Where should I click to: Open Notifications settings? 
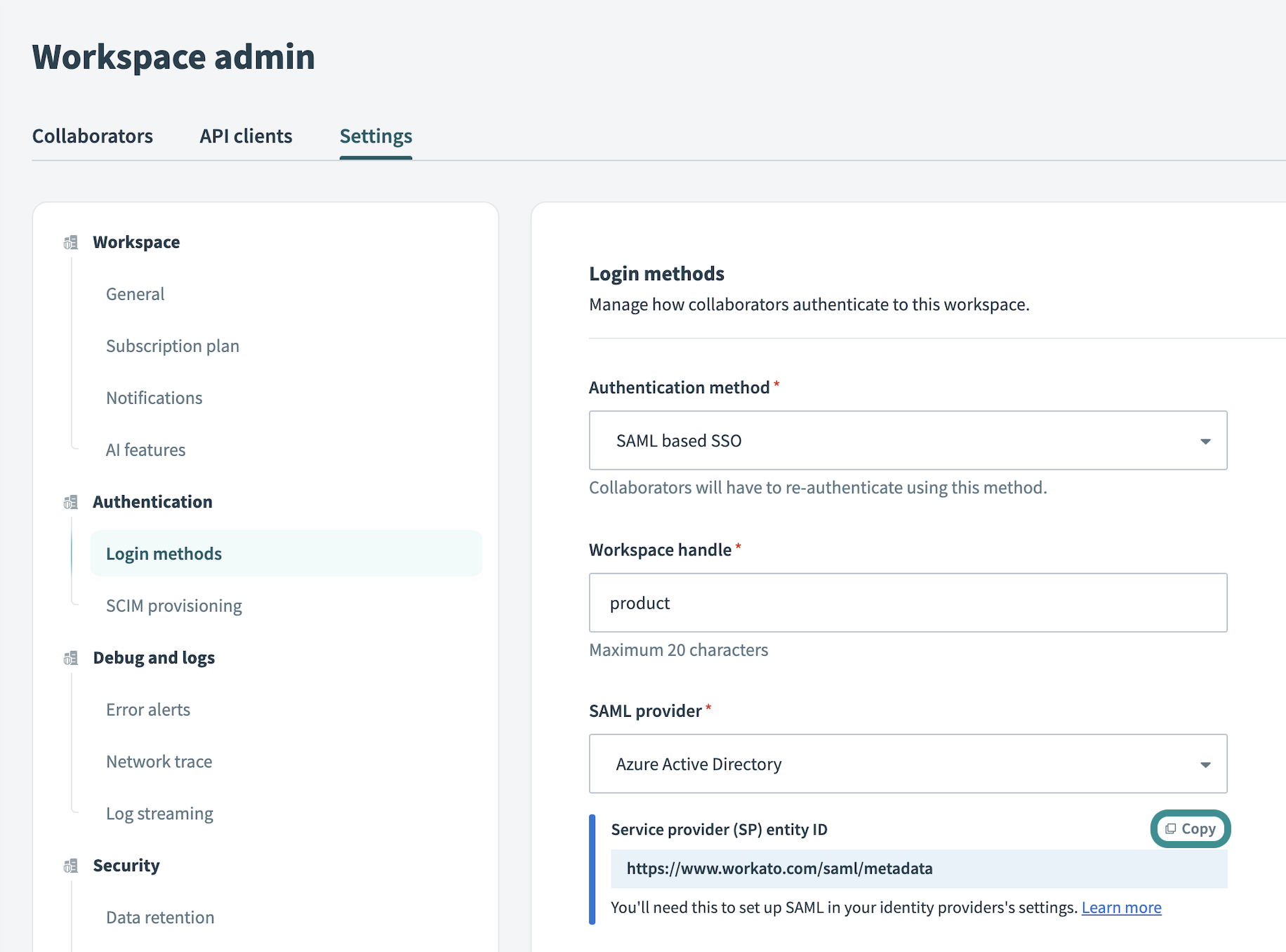pyautogui.click(x=154, y=398)
